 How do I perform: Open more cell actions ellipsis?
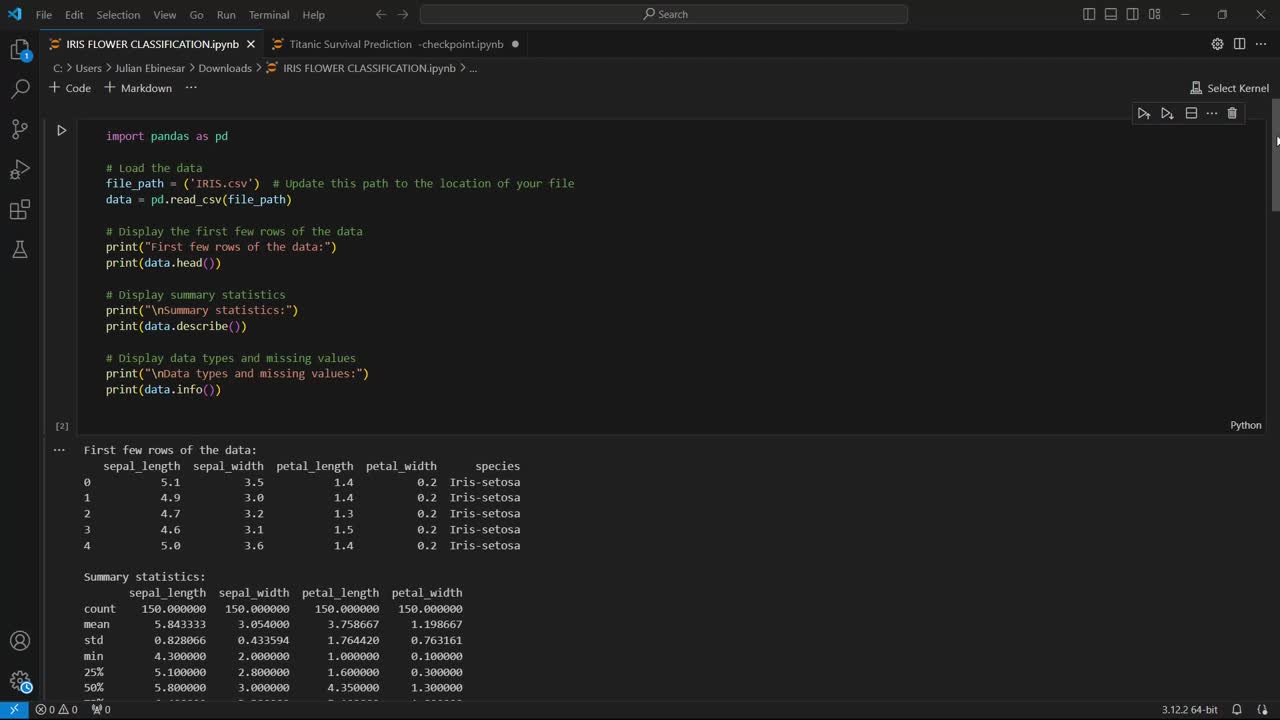tap(1212, 113)
